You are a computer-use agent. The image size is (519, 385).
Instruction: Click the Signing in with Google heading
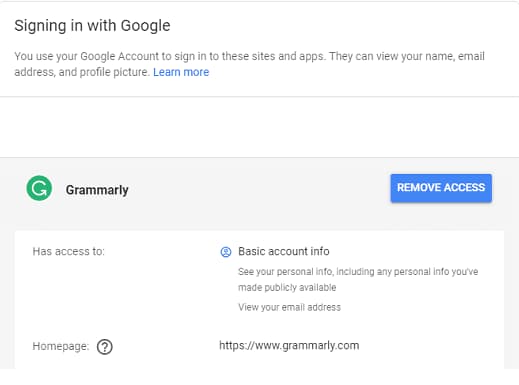[92, 26]
